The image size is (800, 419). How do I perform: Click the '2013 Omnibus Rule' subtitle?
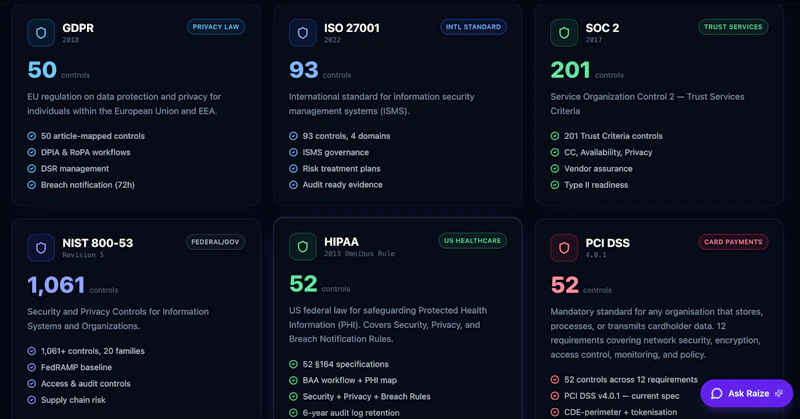(359, 254)
